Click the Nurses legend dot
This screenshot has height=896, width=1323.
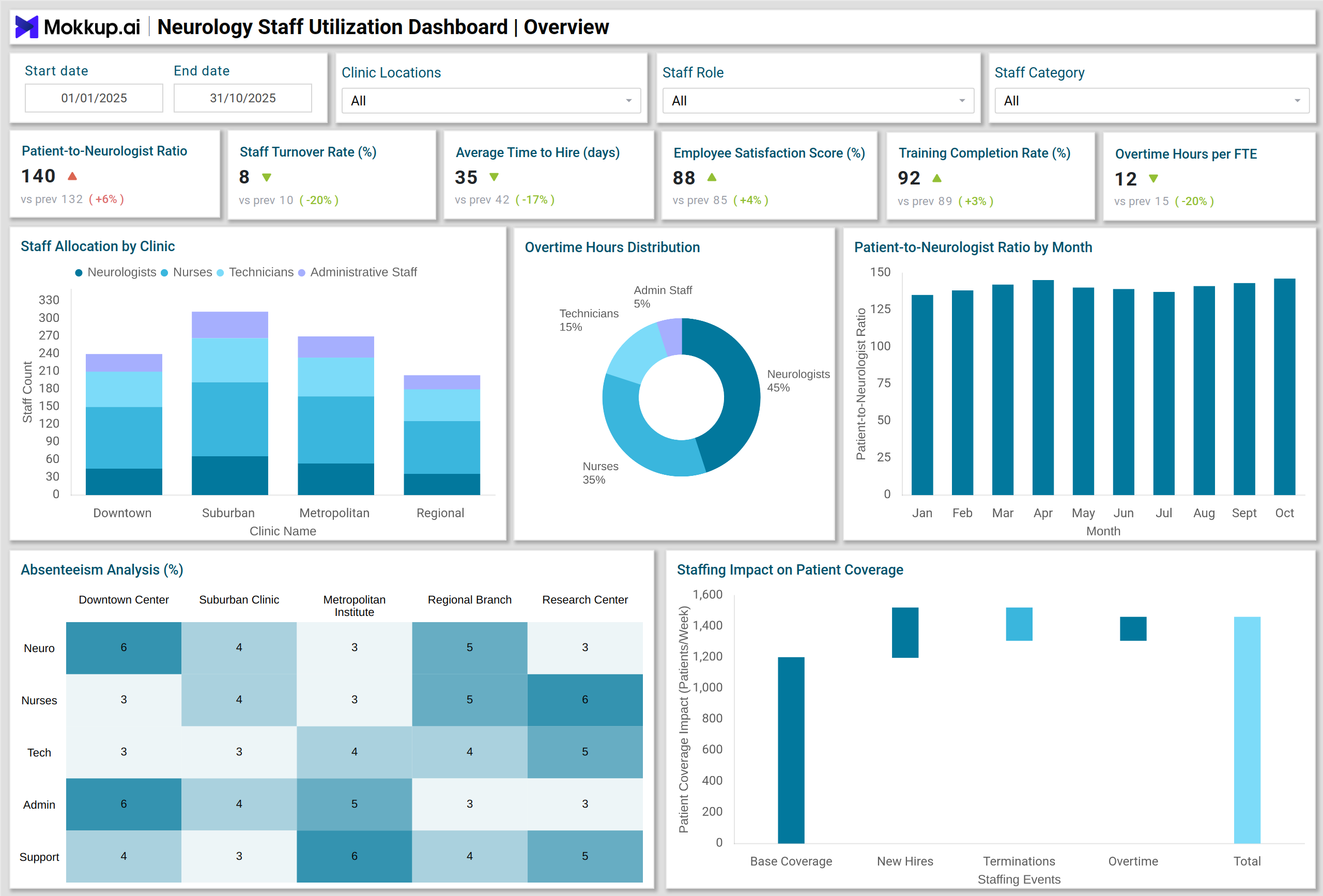point(164,273)
